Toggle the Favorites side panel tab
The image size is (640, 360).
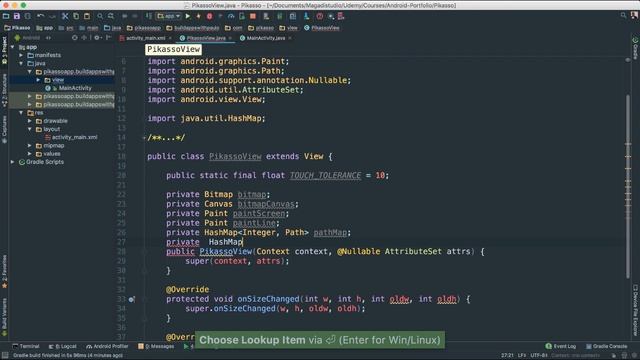pos(4,271)
